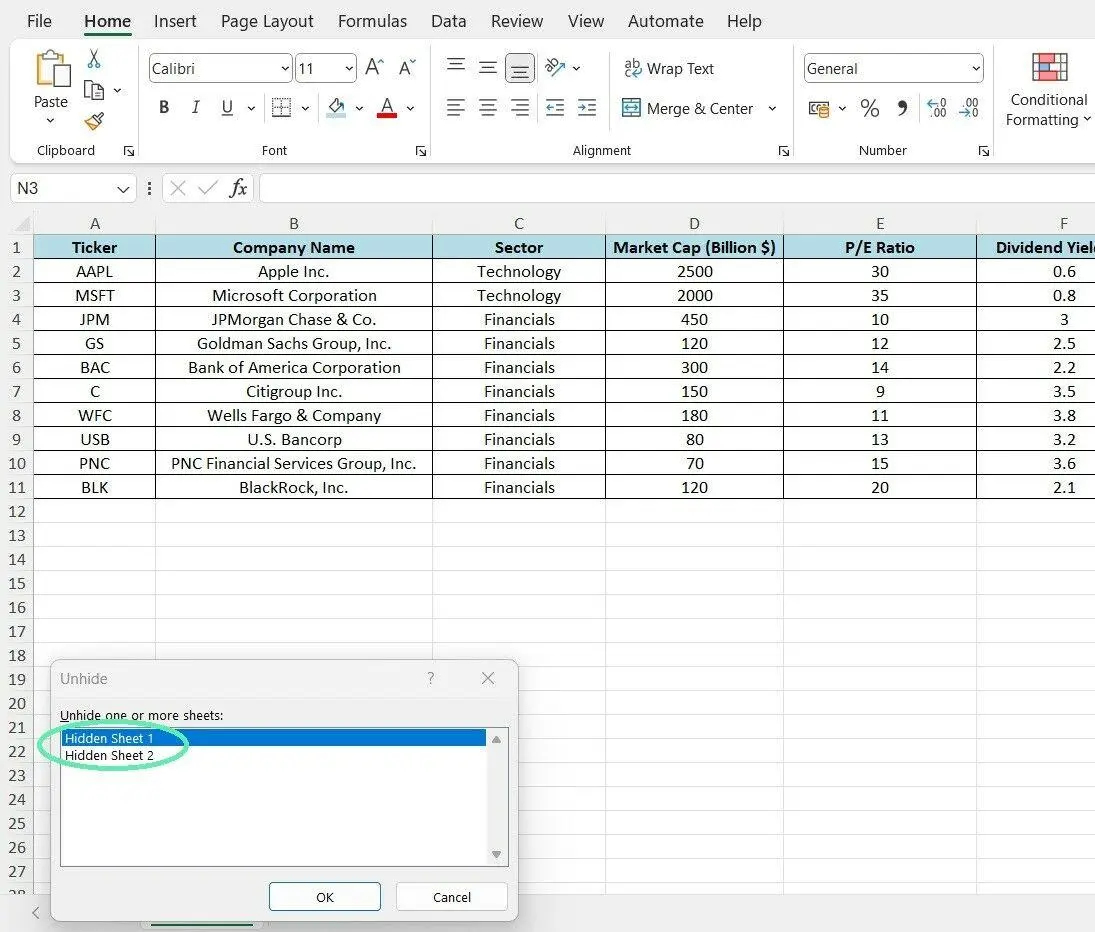Select the Format Painter brush

(x=94, y=121)
